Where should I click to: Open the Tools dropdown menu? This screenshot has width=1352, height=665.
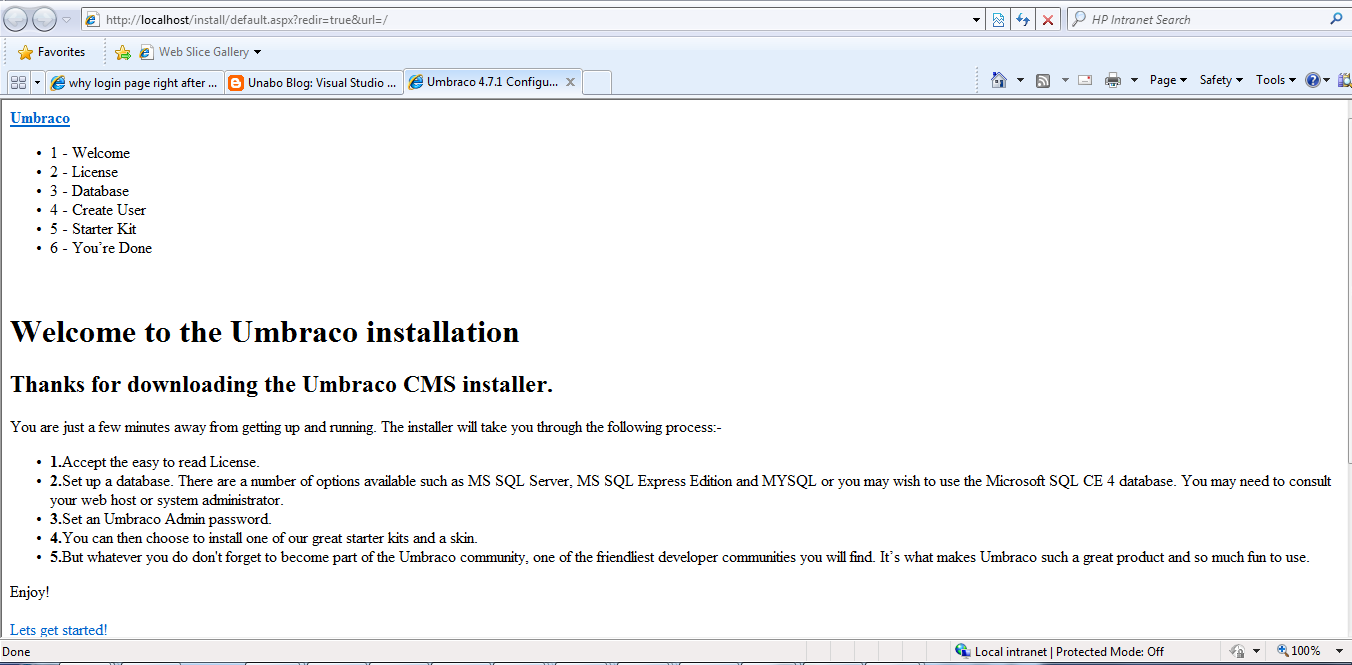(1275, 80)
